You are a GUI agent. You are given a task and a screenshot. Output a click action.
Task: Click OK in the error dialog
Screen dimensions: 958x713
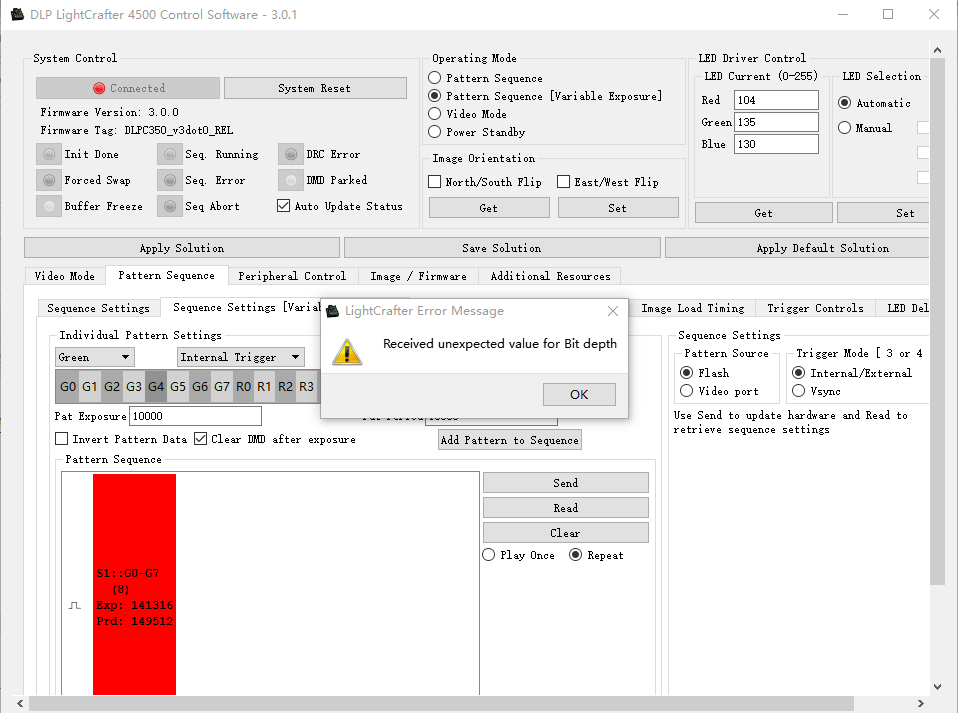[579, 394]
